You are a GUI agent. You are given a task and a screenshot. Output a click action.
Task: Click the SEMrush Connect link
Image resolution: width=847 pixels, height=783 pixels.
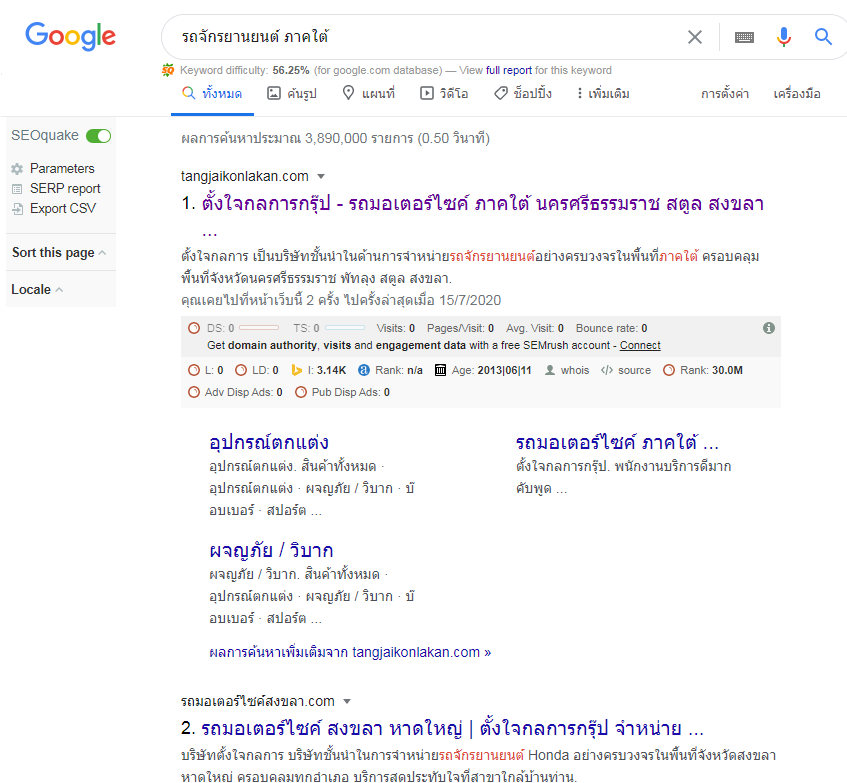click(640, 345)
